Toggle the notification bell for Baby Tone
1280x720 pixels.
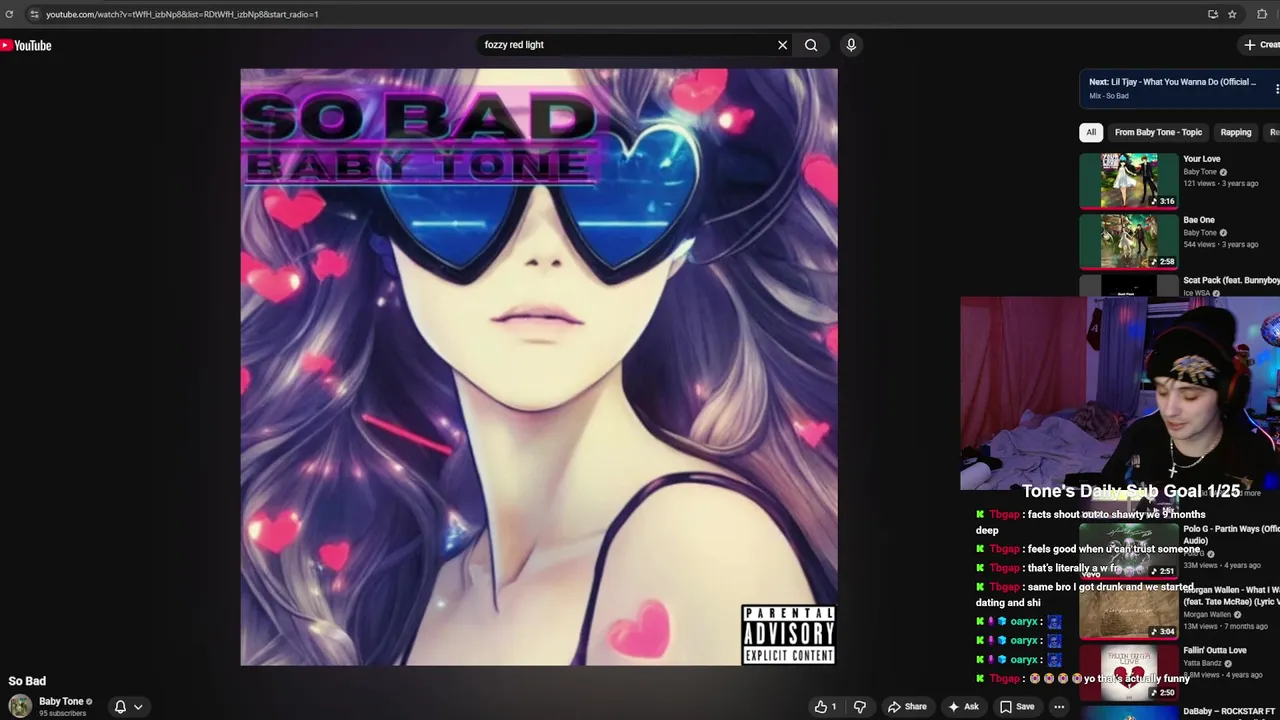point(120,707)
